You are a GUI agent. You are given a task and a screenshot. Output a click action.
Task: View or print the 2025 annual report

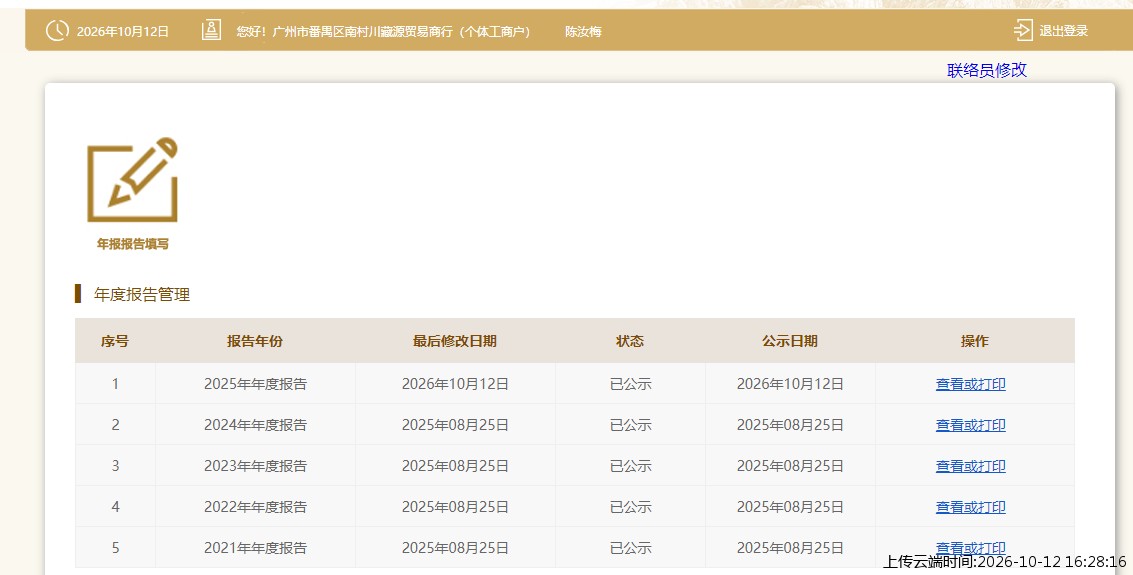pyautogui.click(x=970, y=384)
